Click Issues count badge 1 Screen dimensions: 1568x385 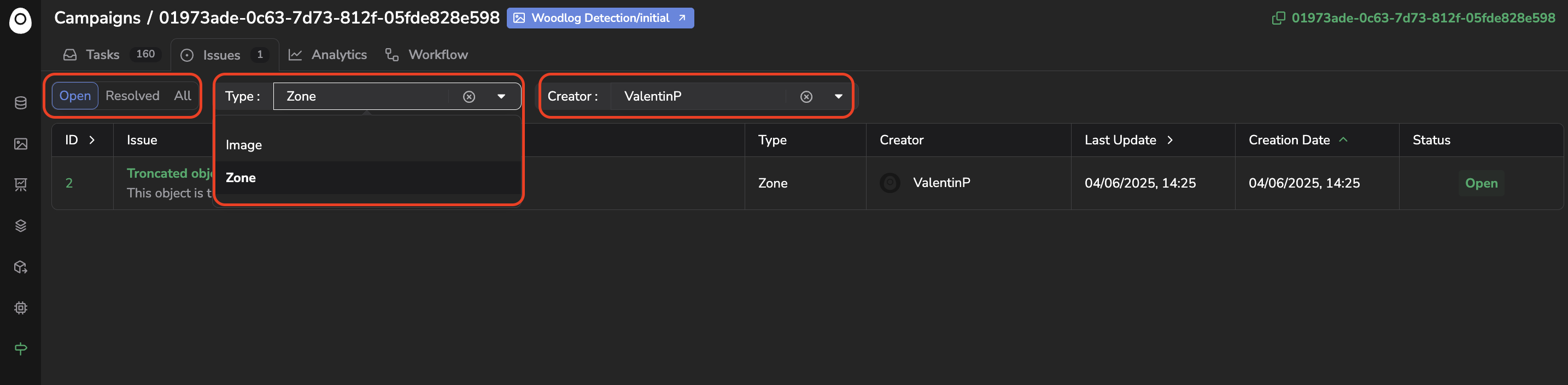[x=260, y=55]
